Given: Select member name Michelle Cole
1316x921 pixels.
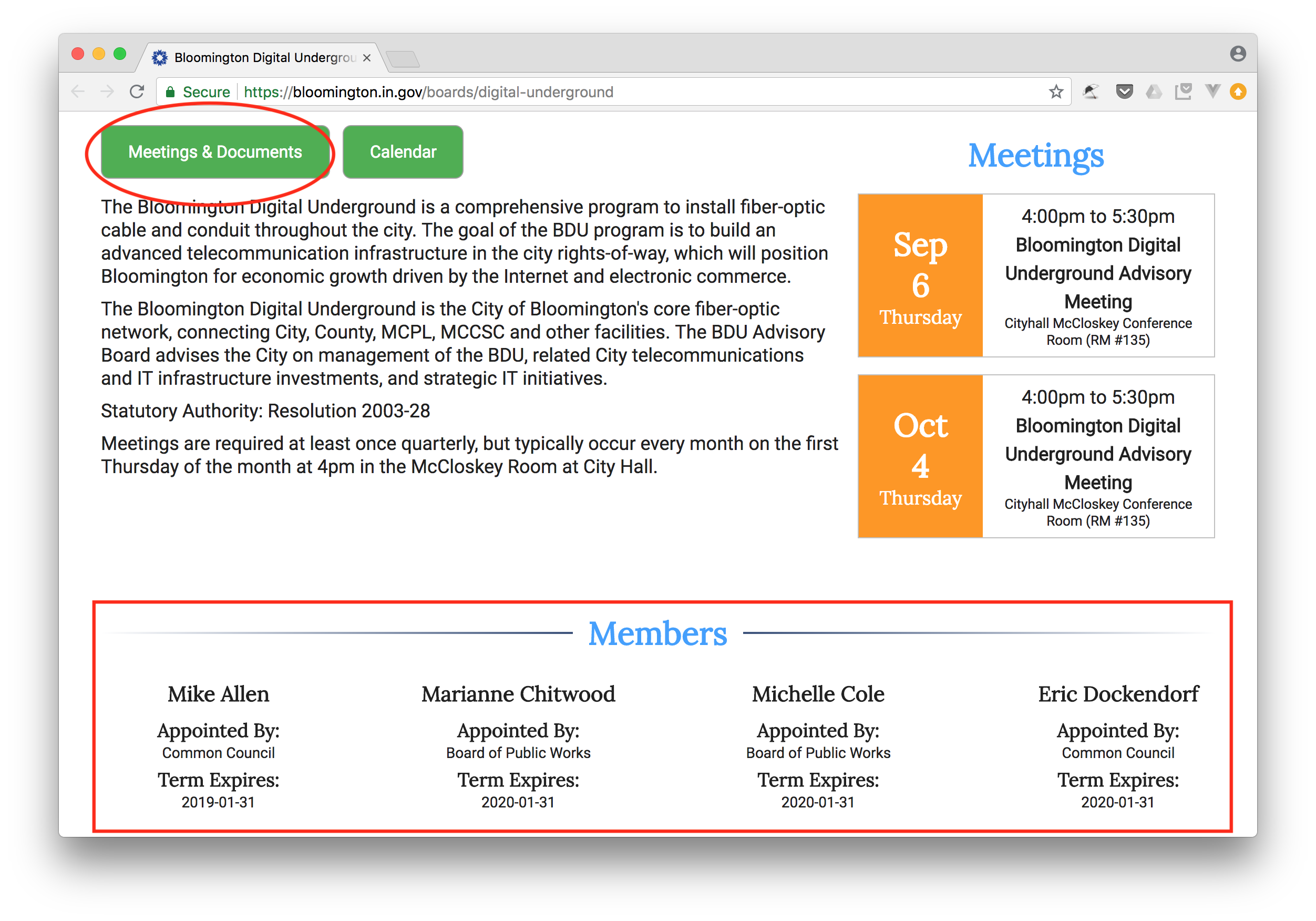Looking at the screenshot, I should (818, 694).
